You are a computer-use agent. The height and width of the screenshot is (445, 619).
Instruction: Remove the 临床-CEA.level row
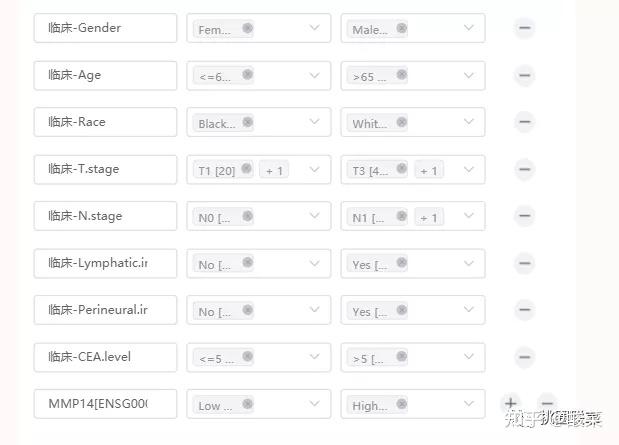point(524,357)
